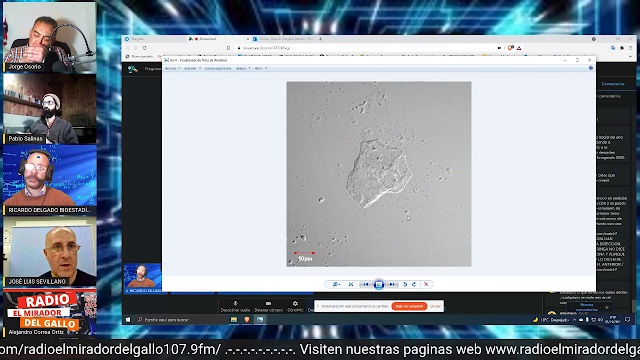Open the Brave browser icon on taskbar
Image resolution: width=640 pixels, height=360 pixels.
247,320
